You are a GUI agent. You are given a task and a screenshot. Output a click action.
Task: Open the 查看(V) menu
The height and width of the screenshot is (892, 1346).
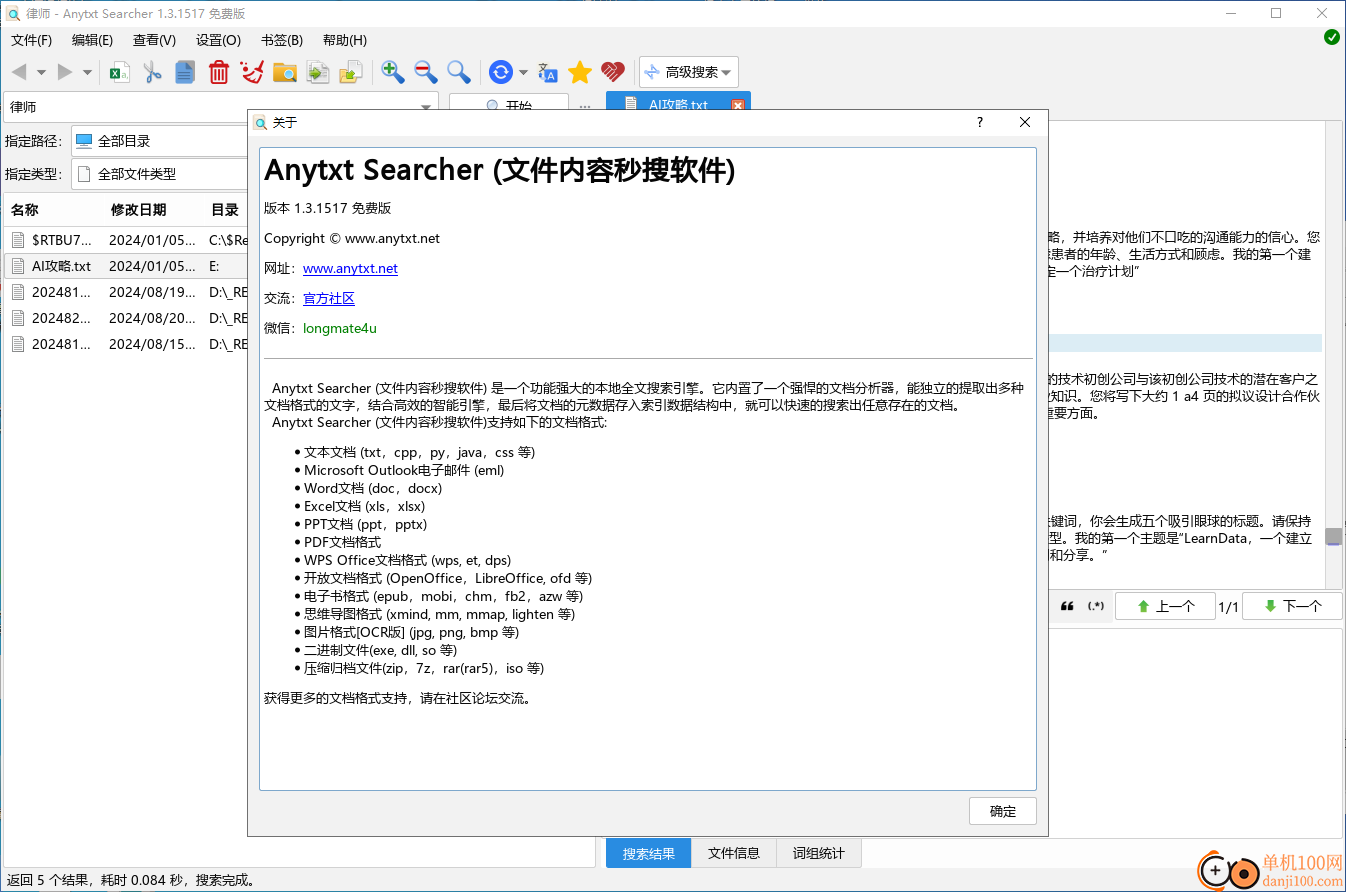[154, 40]
